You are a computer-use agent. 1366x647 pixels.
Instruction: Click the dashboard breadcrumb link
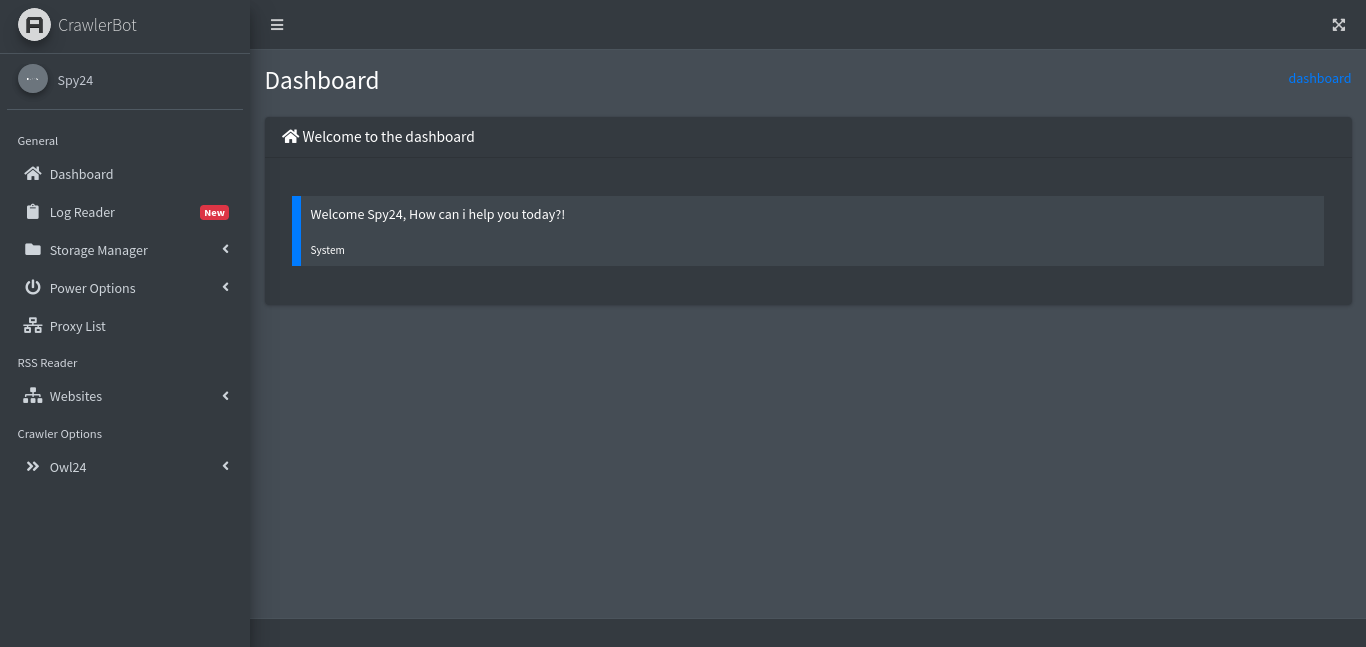point(1319,78)
